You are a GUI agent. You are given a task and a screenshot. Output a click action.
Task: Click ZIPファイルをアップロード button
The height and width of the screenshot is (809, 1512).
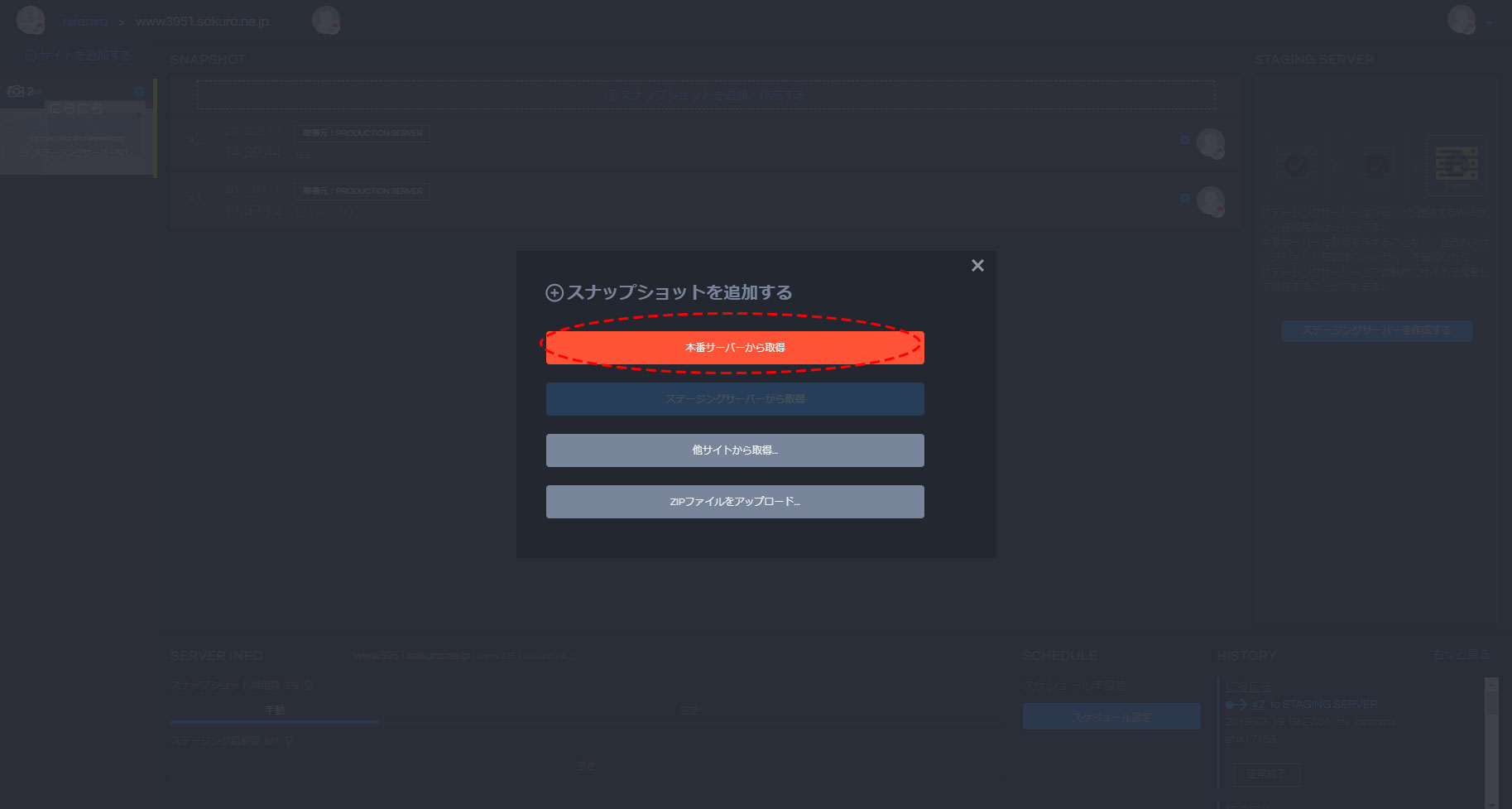(x=734, y=502)
